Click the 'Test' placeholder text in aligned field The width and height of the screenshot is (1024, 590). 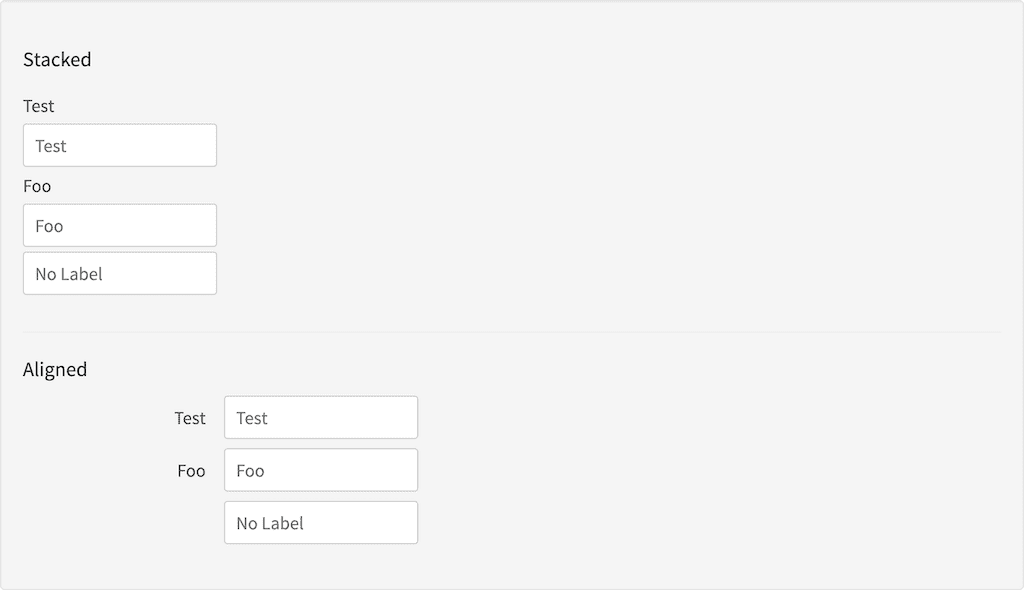252,418
